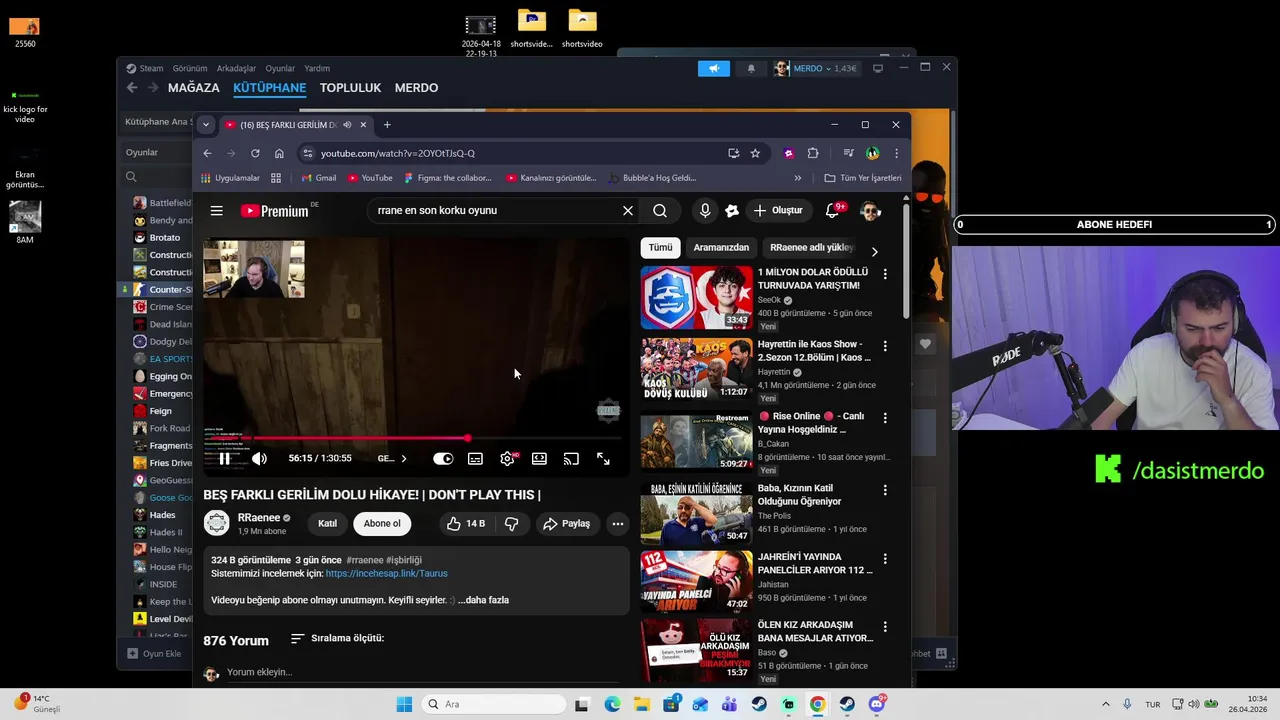Viewport: 1280px width, 720px height.
Task: Open Tüm Yer İşaretleri folder
Action: (x=863, y=178)
